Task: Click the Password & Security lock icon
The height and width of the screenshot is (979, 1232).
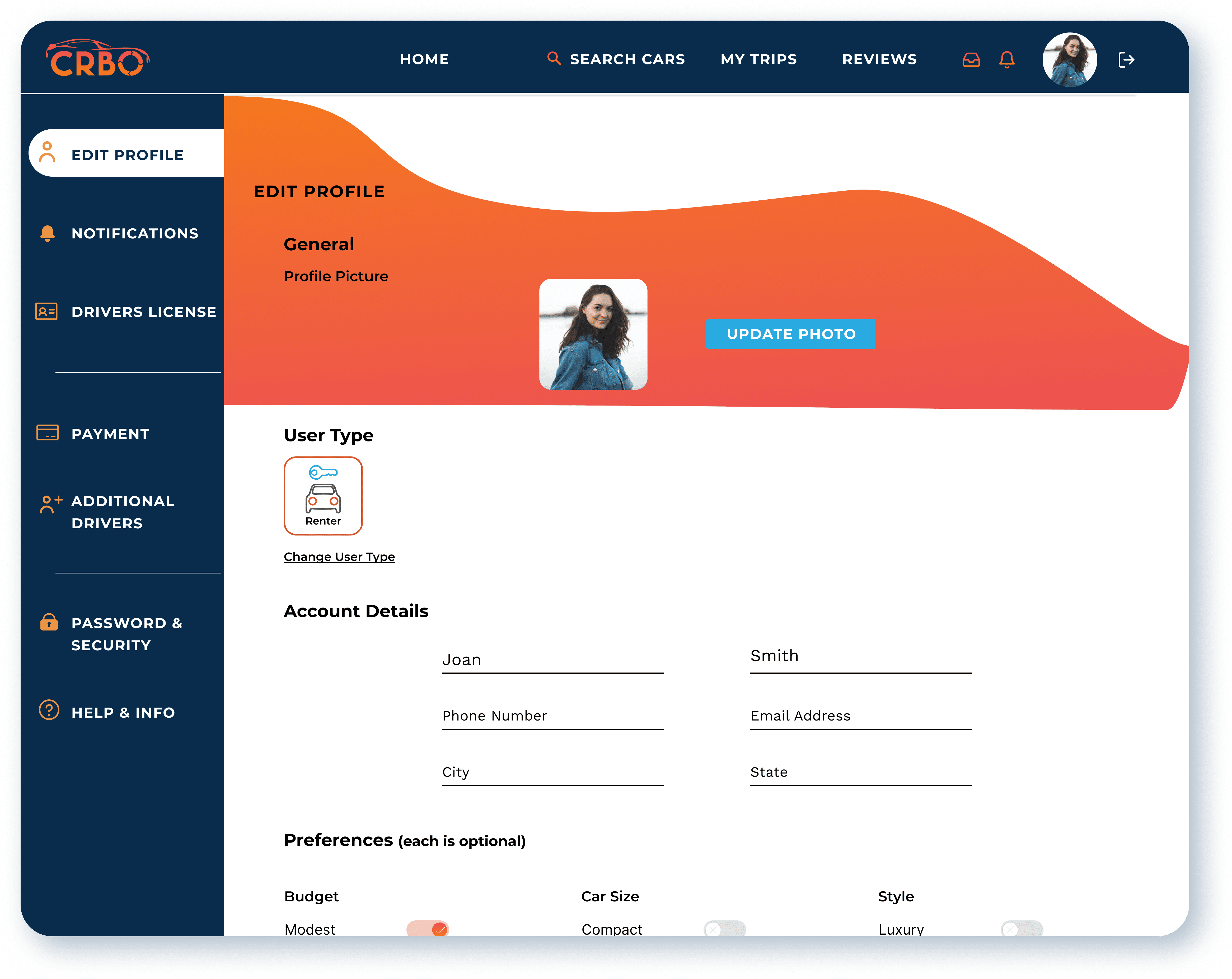Action: click(49, 622)
